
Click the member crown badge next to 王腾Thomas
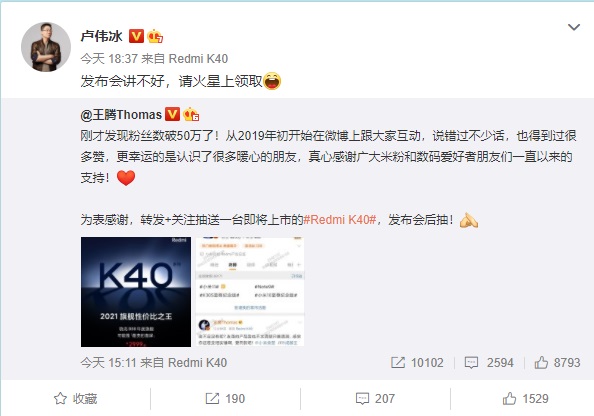click(x=191, y=114)
